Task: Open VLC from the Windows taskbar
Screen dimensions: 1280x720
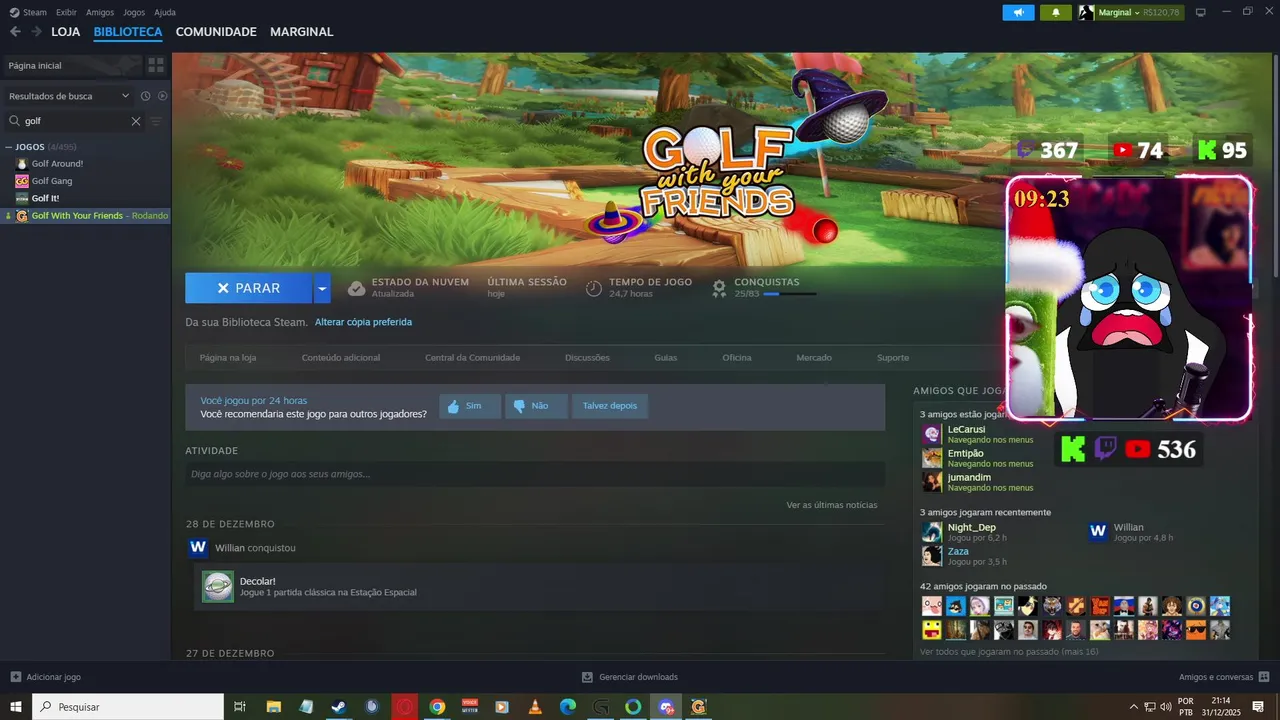Action: click(x=535, y=707)
